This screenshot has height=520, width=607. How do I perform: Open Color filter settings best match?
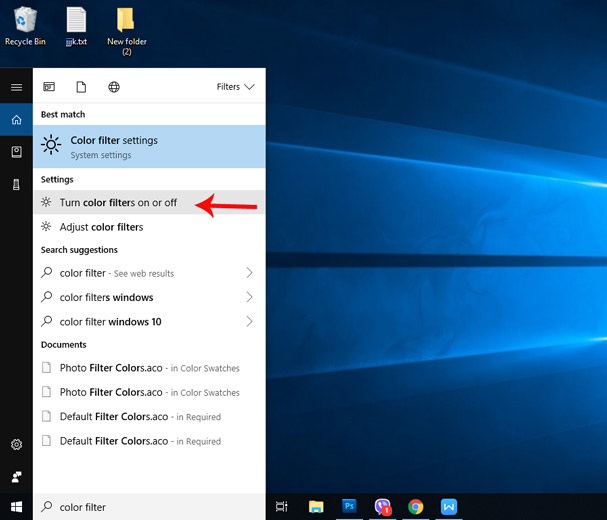(x=149, y=147)
